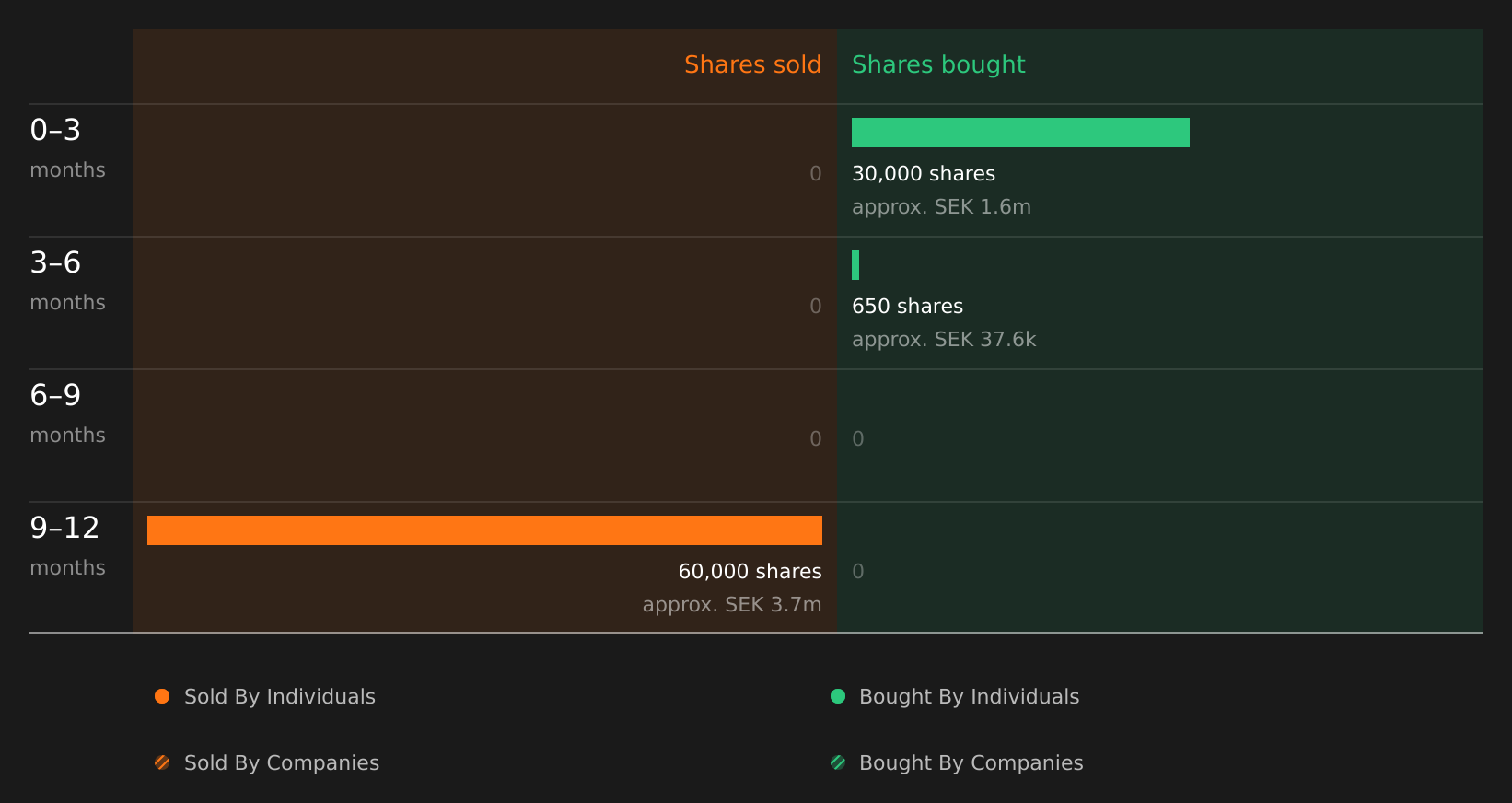Click the 650 shares value
The image size is (1512, 803).
[908, 307]
